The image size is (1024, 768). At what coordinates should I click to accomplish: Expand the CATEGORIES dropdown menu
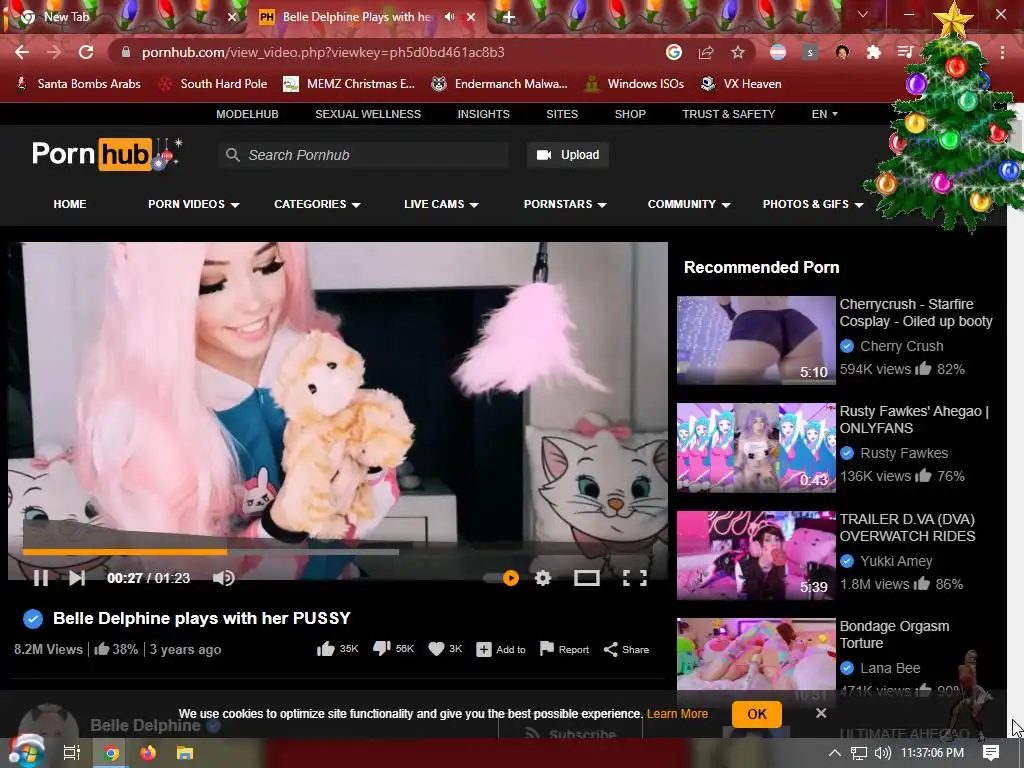pyautogui.click(x=317, y=204)
